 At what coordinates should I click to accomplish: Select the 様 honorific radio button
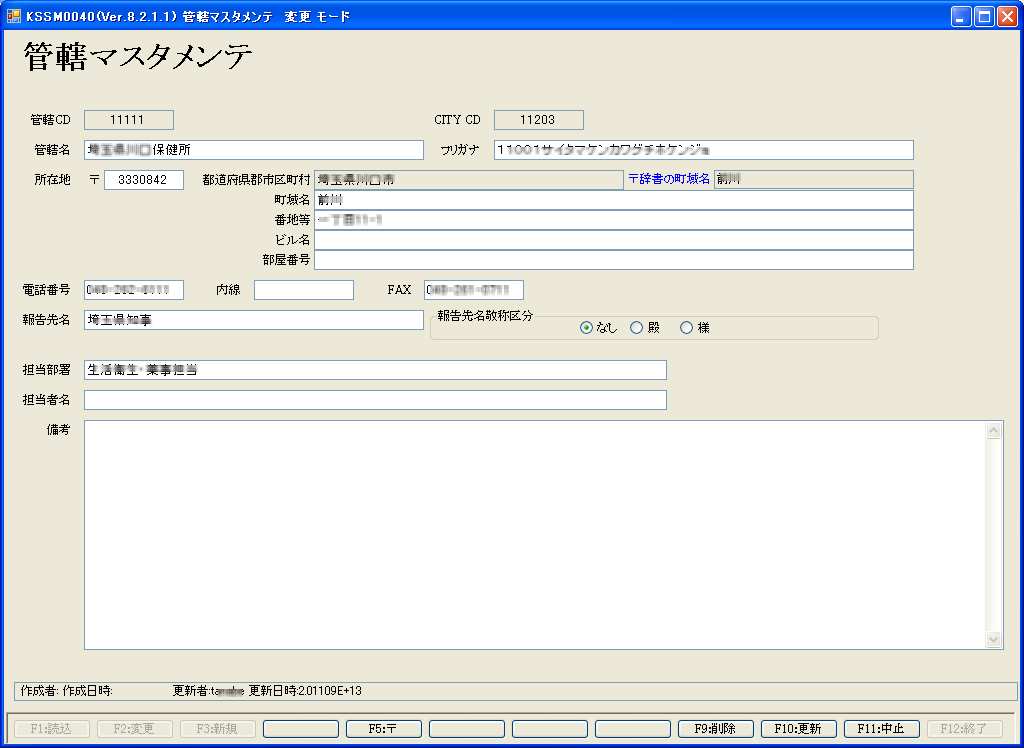click(x=687, y=328)
